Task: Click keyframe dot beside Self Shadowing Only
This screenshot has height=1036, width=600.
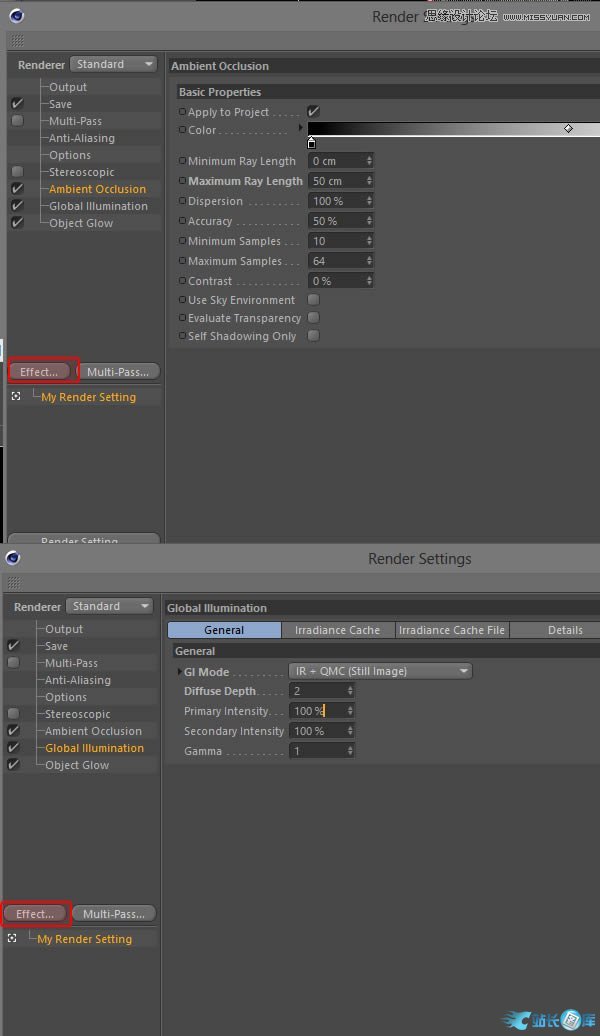Action: (x=182, y=336)
